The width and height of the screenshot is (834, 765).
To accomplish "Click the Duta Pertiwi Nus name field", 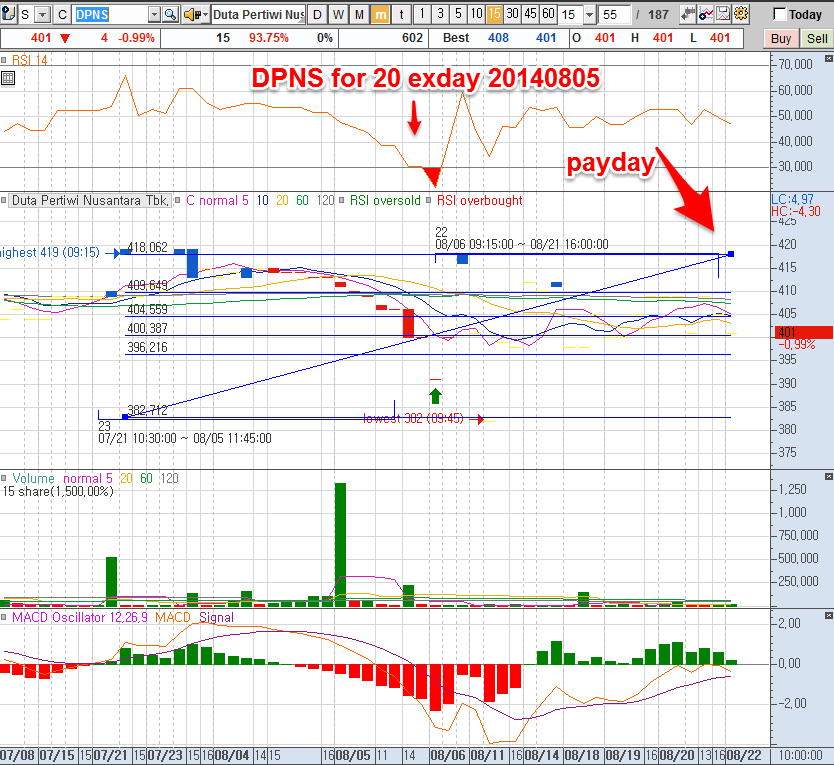I will click(258, 15).
